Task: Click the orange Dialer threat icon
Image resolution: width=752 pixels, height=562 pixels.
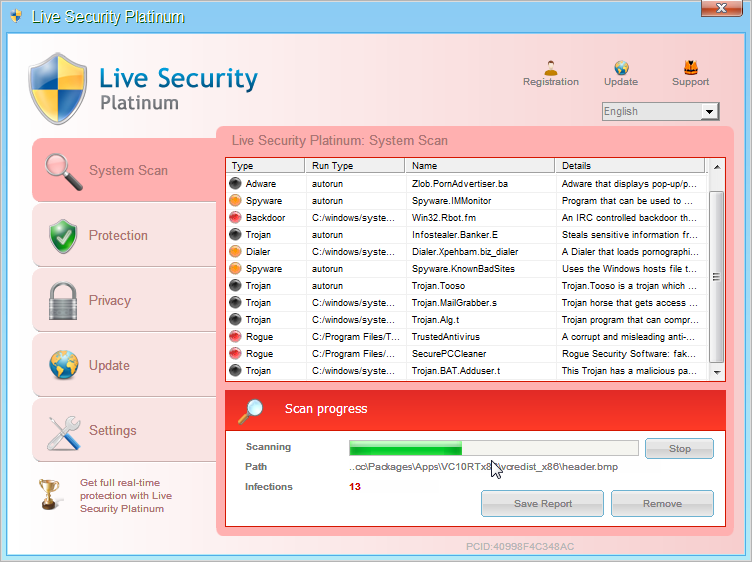Action: (x=235, y=251)
